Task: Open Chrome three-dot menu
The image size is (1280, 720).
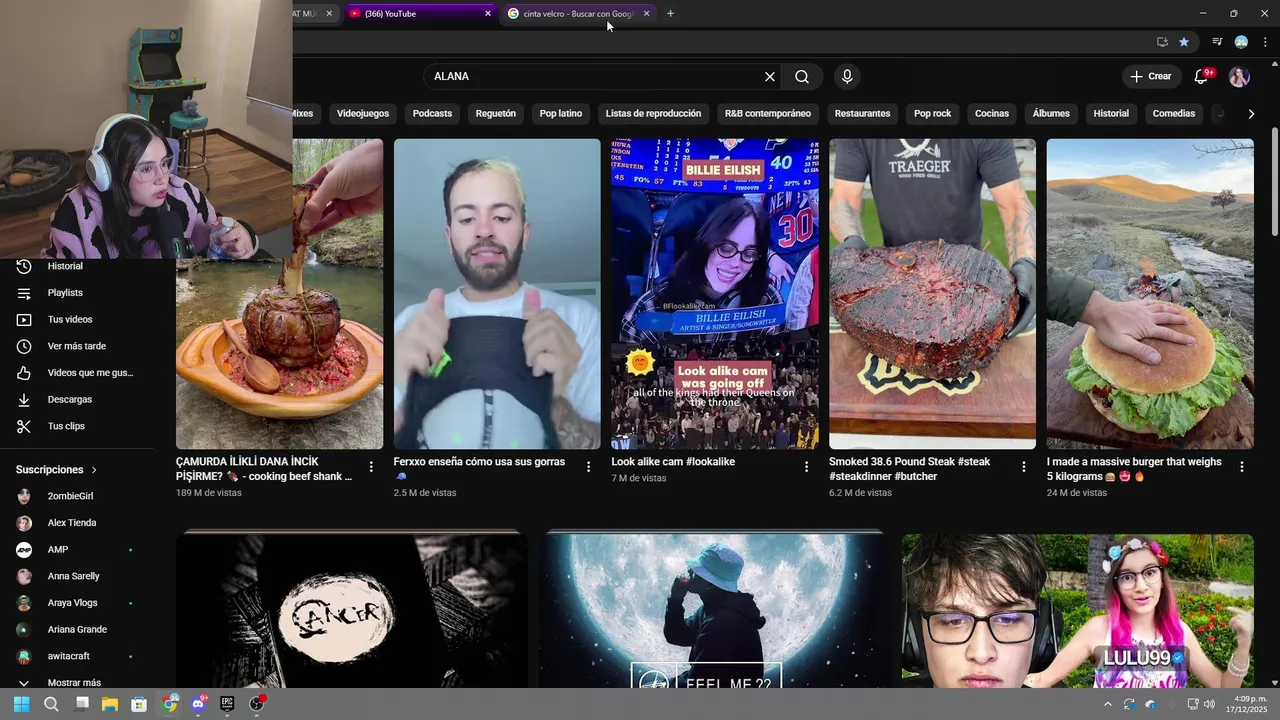Action: (x=1265, y=42)
